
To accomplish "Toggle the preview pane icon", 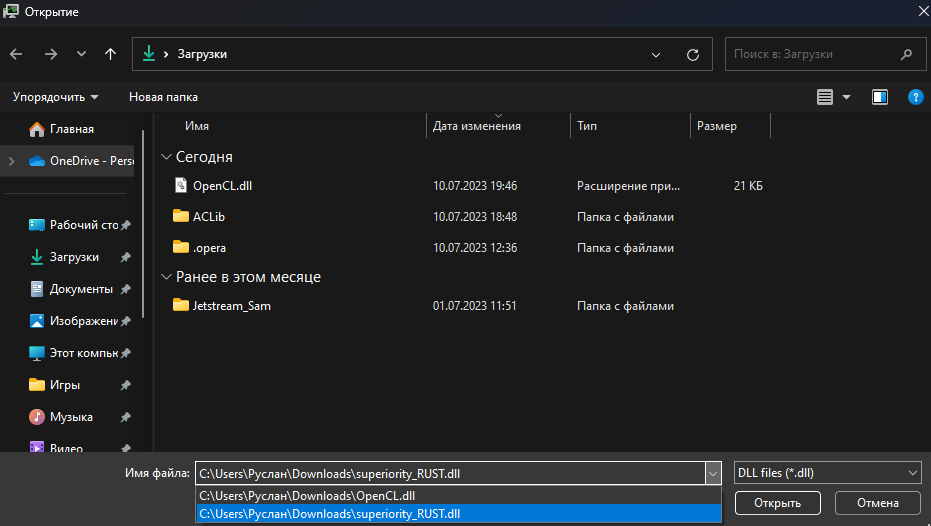I will [x=880, y=97].
